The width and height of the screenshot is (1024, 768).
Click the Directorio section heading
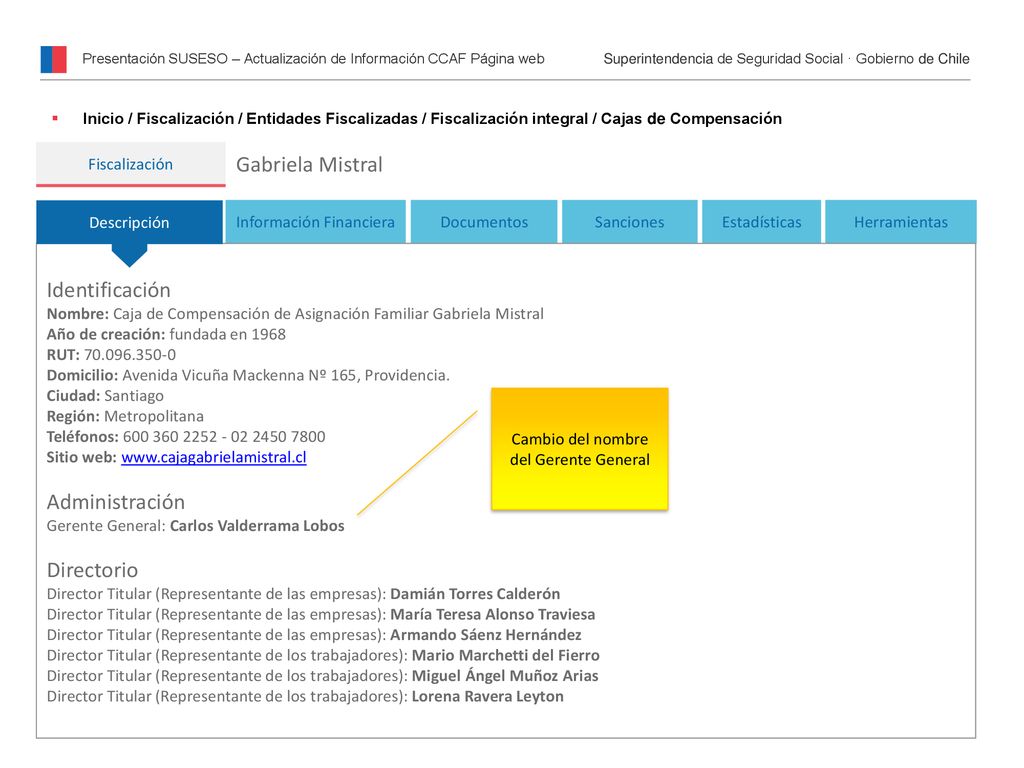point(92,570)
